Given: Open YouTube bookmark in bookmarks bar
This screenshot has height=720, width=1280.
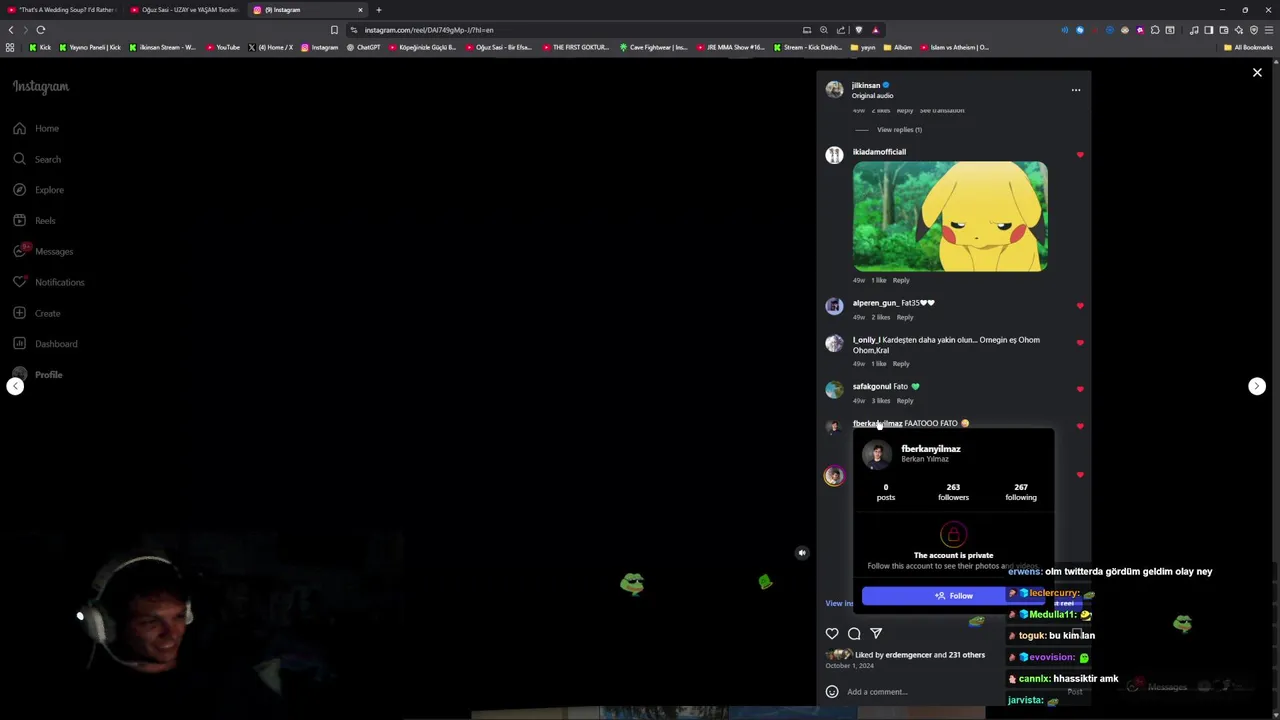Looking at the screenshot, I should (x=223, y=47).
